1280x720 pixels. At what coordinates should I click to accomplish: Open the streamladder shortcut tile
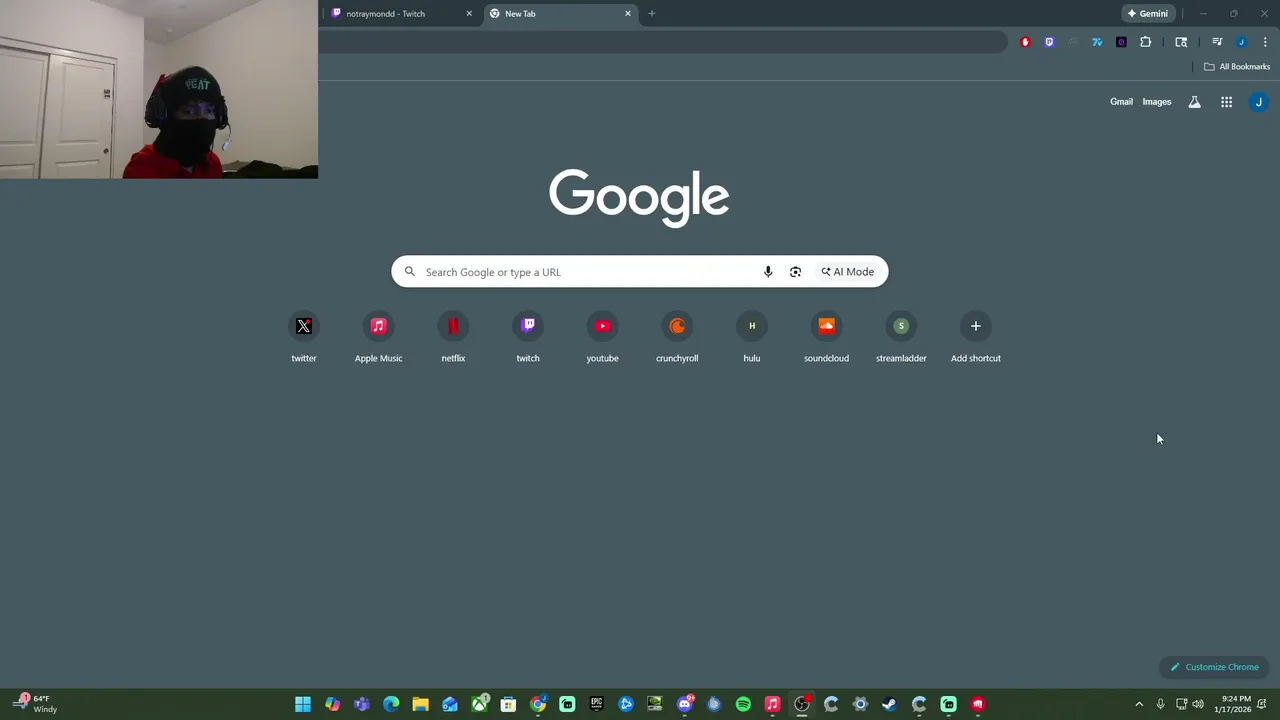[901, 338]
